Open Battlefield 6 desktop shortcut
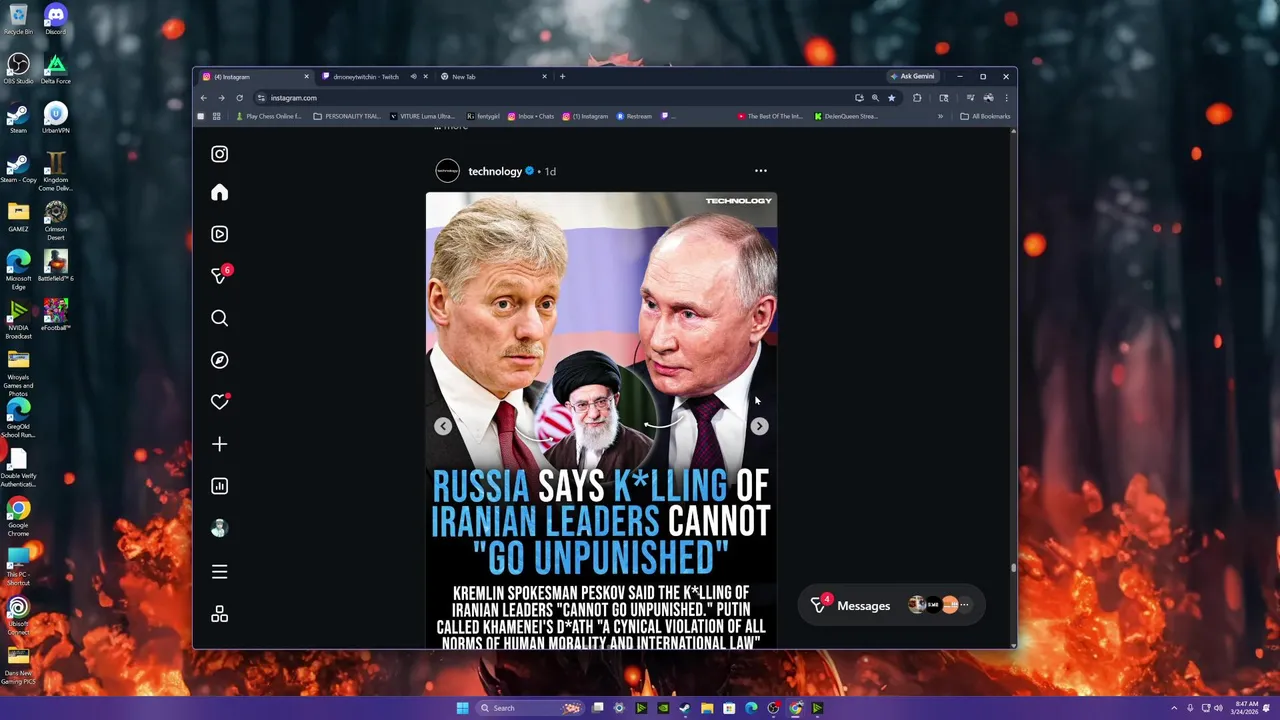The height and width of the screenshot is (720, 1280). coord(55,266)
